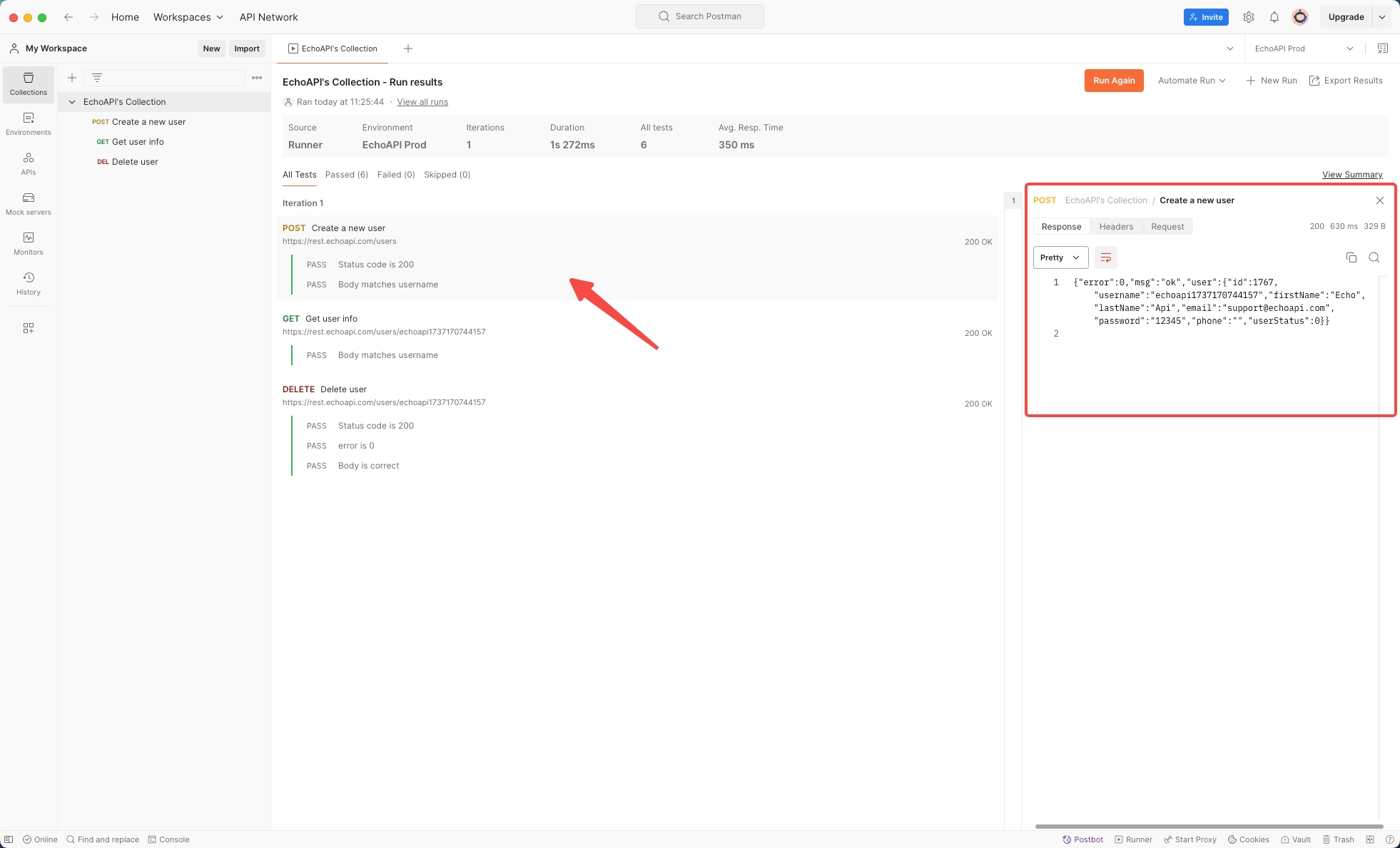The height and width of the screenshot is (848, 1400).
Task: Open the View Summary link
Action: 1352,175
